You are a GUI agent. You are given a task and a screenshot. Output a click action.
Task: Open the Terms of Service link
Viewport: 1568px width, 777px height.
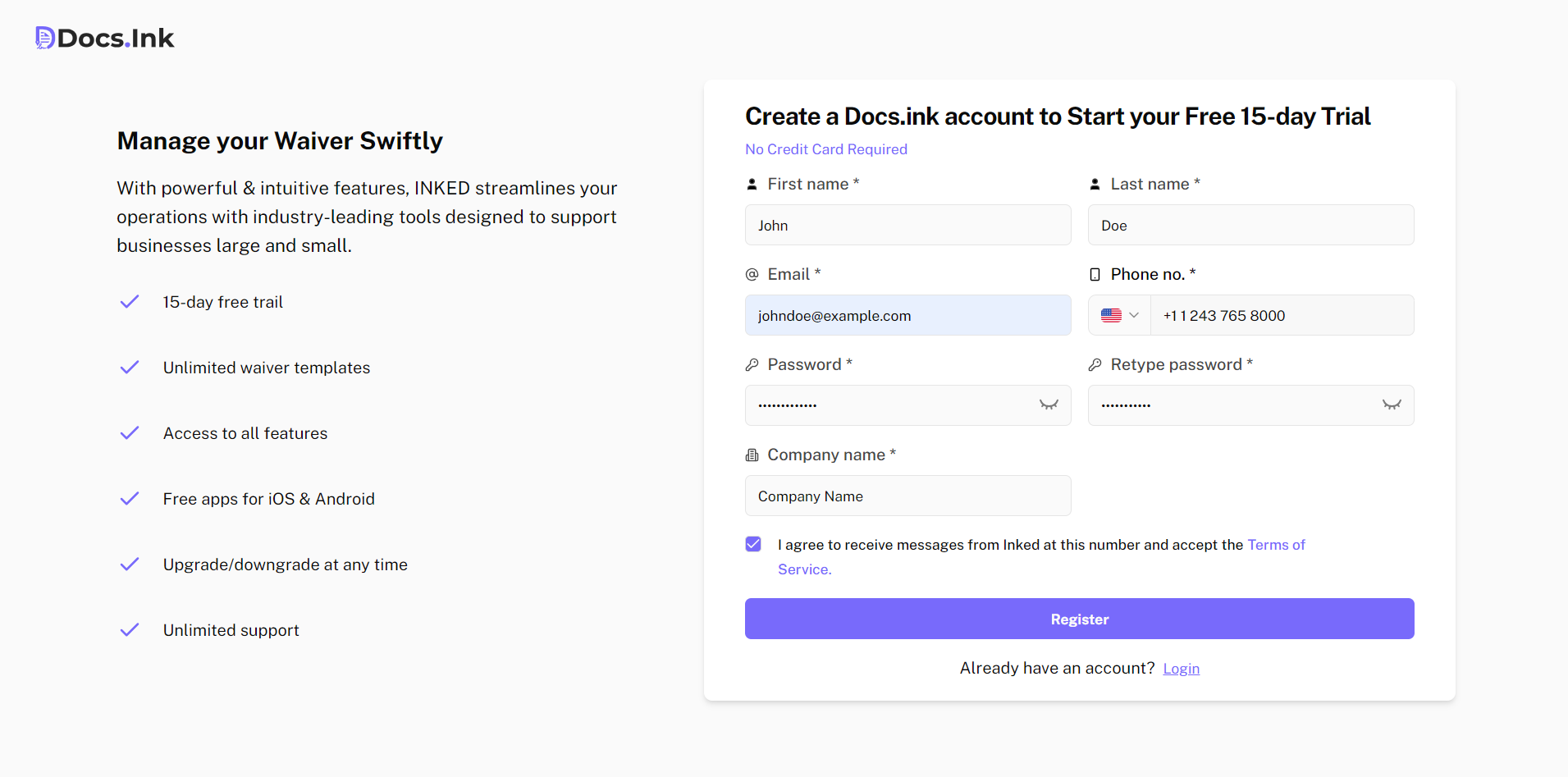tap(1276, 545)
